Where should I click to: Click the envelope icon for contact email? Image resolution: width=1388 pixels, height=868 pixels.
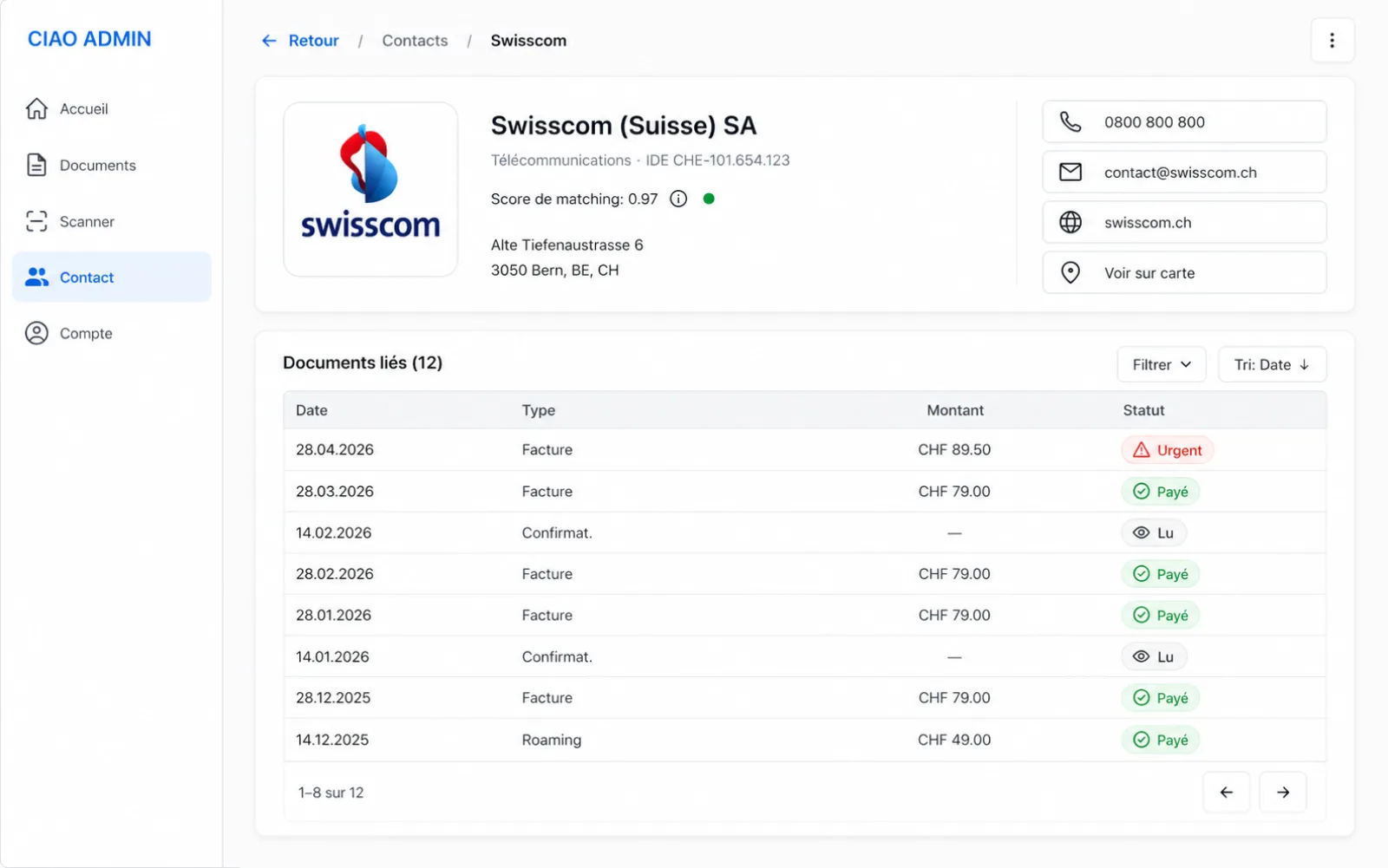pyautogui.click(x=1070, y=173)
